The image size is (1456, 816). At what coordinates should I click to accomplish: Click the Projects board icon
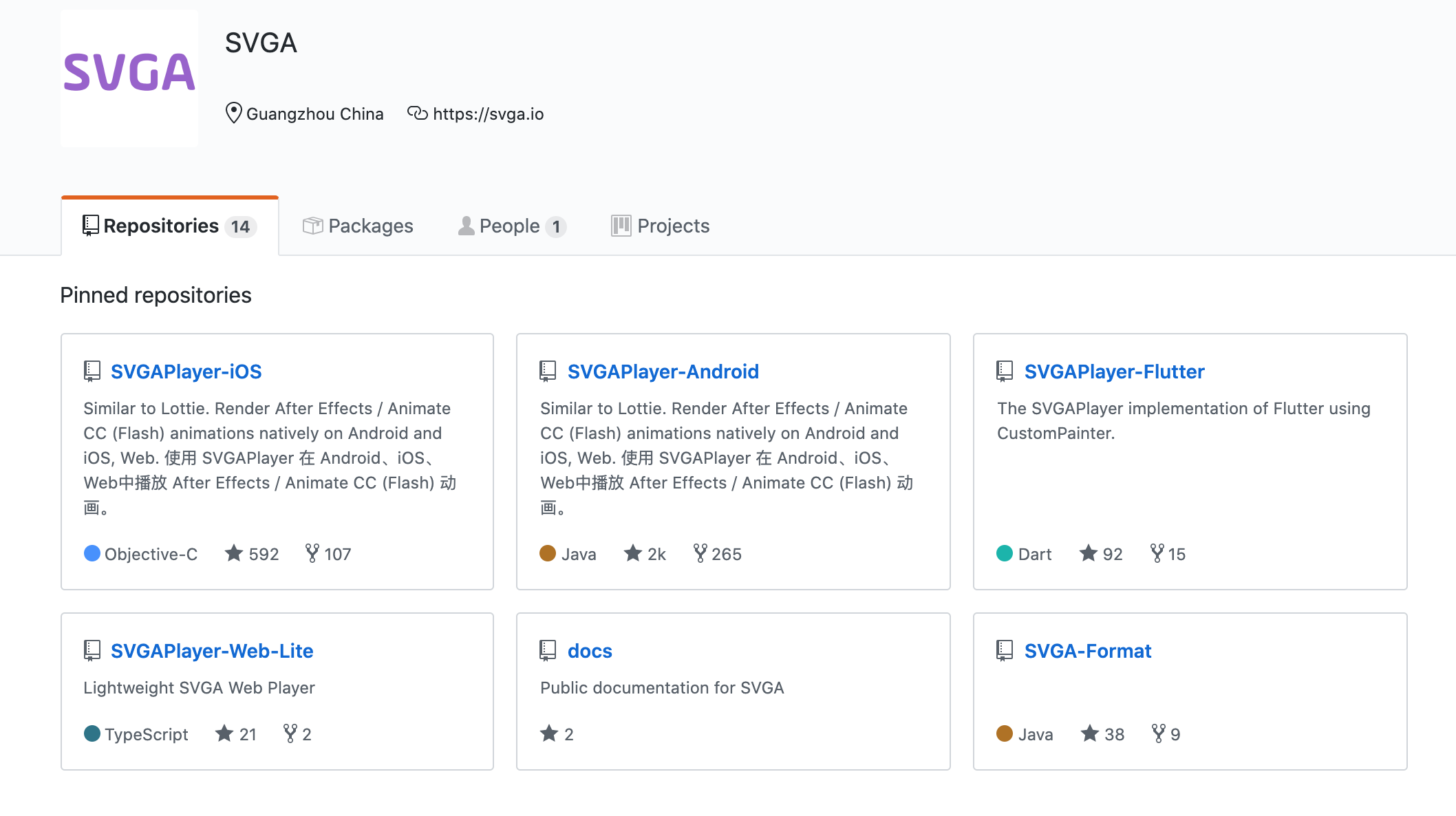[x=621, y=226]
